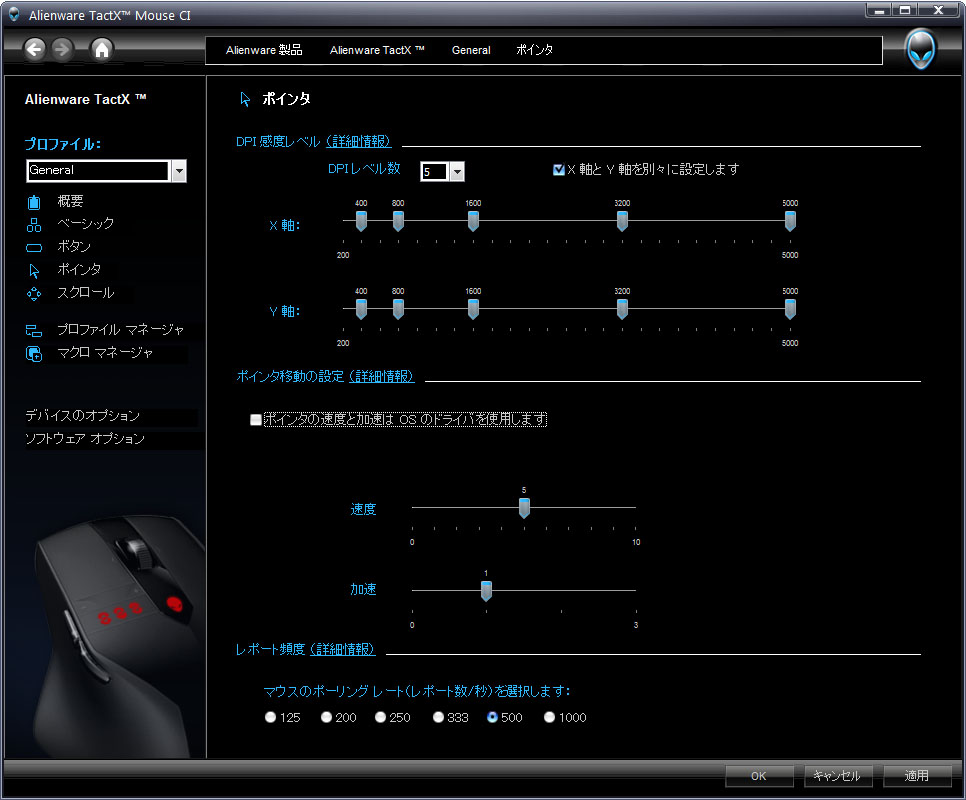Click X軸 3200 DPI slider handle
This screenshot has width=966, height=800.
coord(622,220)
